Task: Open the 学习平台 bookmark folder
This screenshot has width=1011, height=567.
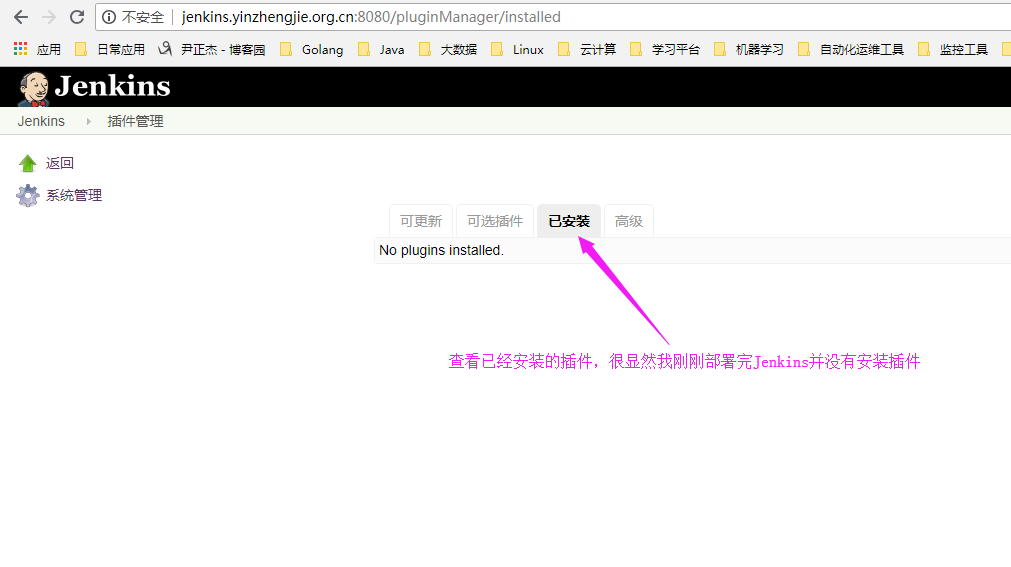Action: [665, 50]
